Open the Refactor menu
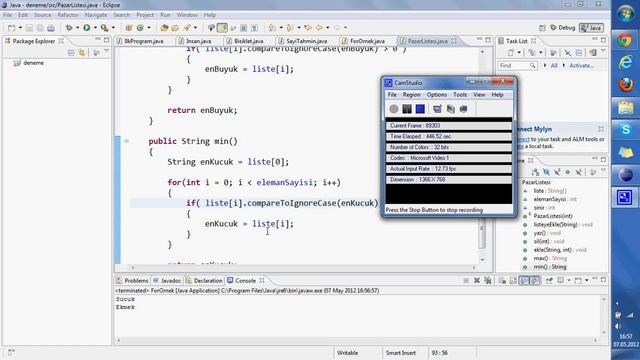Viewport: 640px width, 360px height. coord(67,15)
